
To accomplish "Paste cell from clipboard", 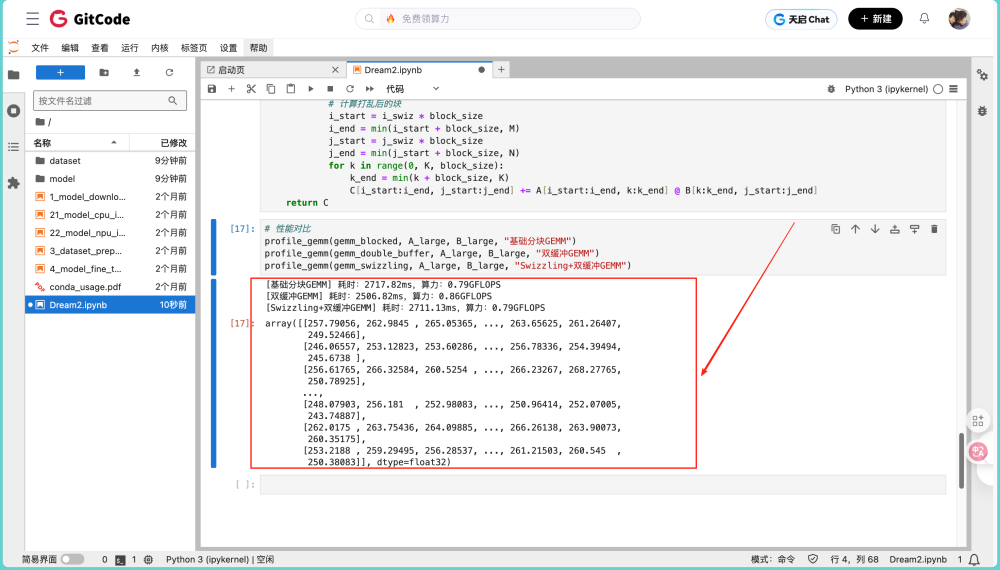I will click(291, 89).
